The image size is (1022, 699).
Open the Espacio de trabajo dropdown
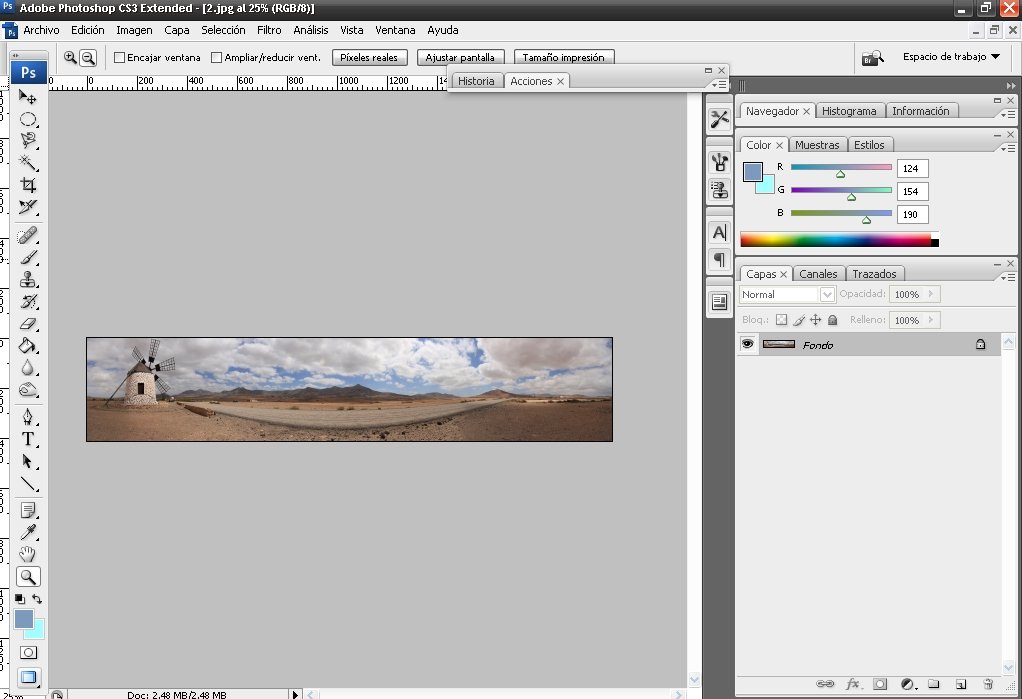(x=951, y=57)
